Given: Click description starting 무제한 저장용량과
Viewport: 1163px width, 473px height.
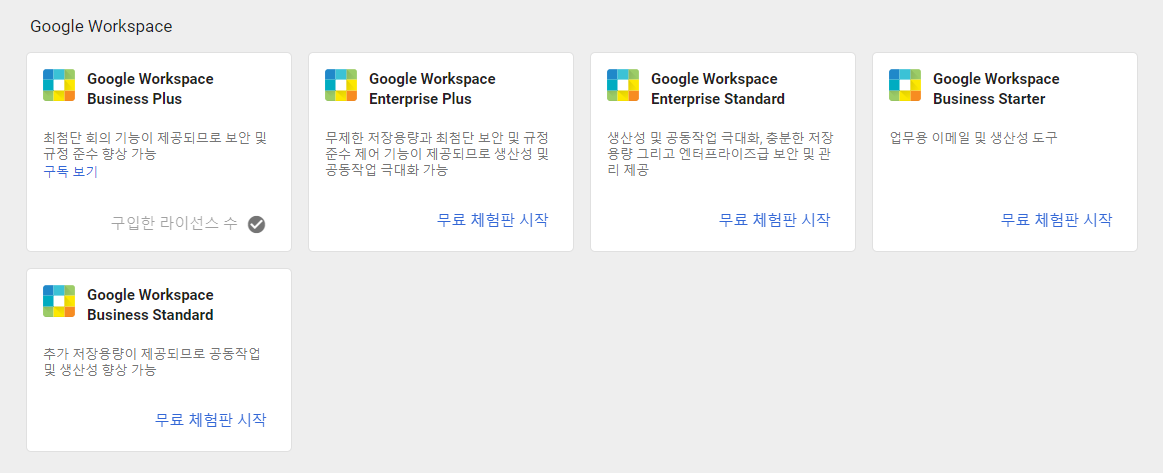Looking at the screenshot, I should 437,154.
